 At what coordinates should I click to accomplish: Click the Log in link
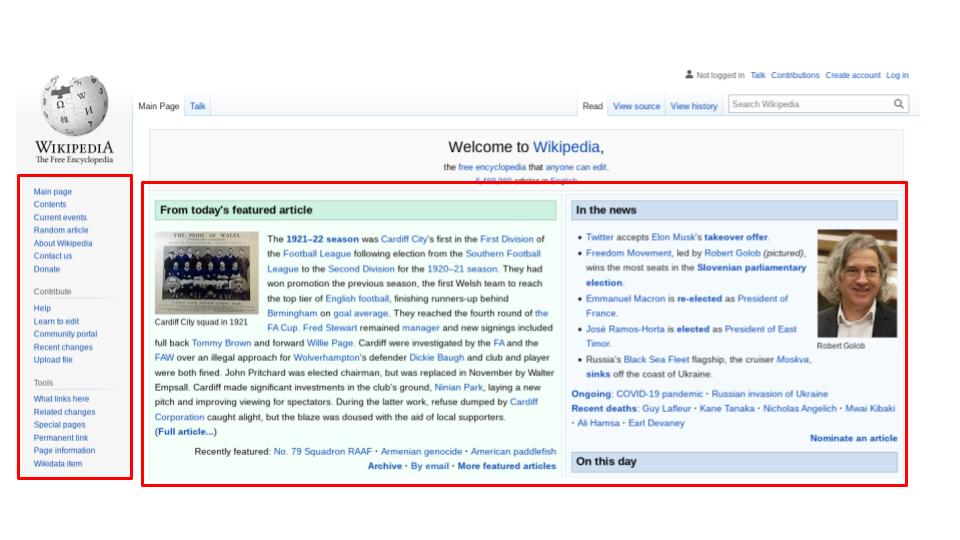click(x=897, y=75)
